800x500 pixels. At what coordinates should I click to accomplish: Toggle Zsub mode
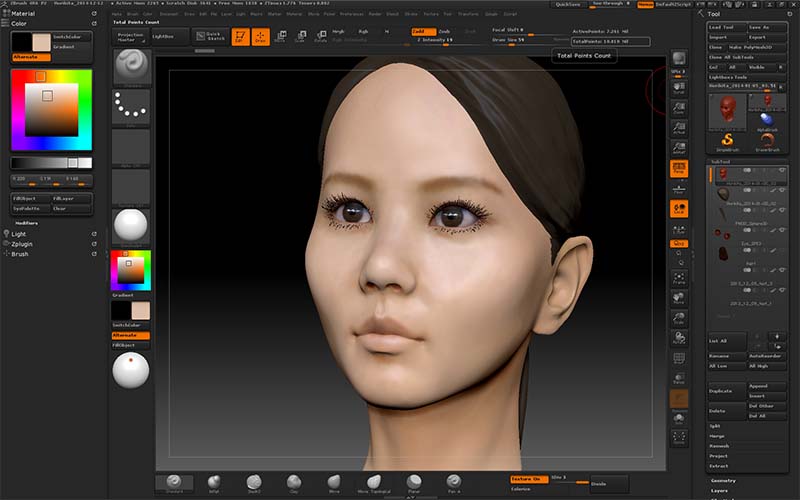coord(445,32)
